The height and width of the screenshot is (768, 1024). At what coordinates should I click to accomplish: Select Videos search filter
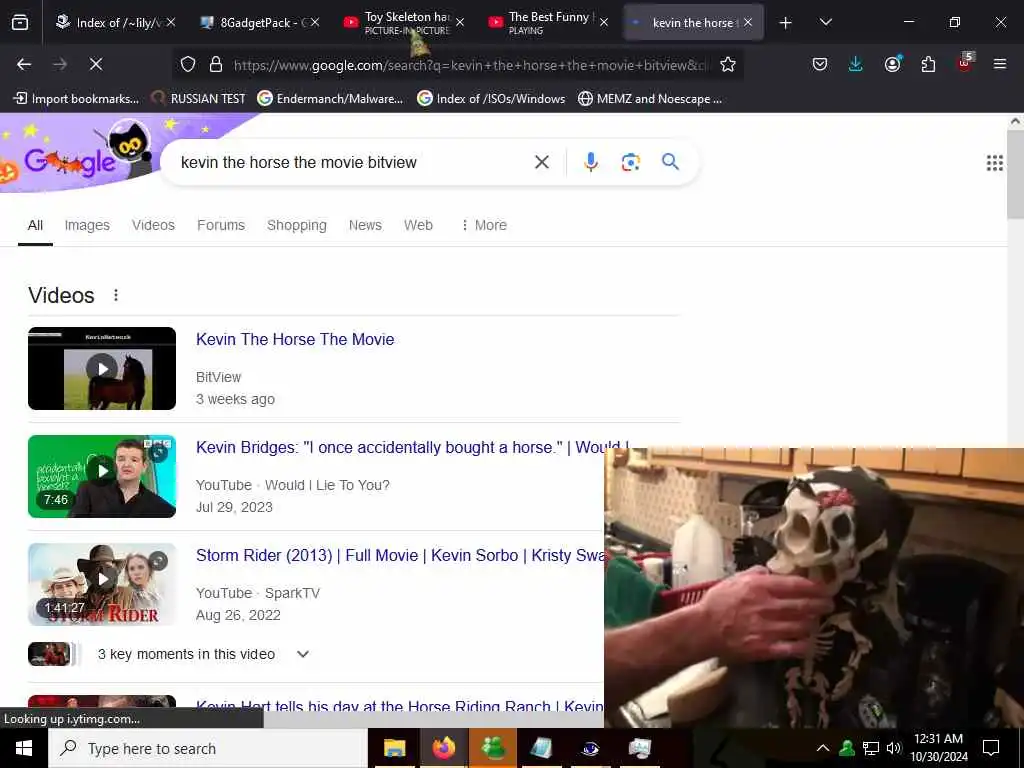(x=153, y=225)
